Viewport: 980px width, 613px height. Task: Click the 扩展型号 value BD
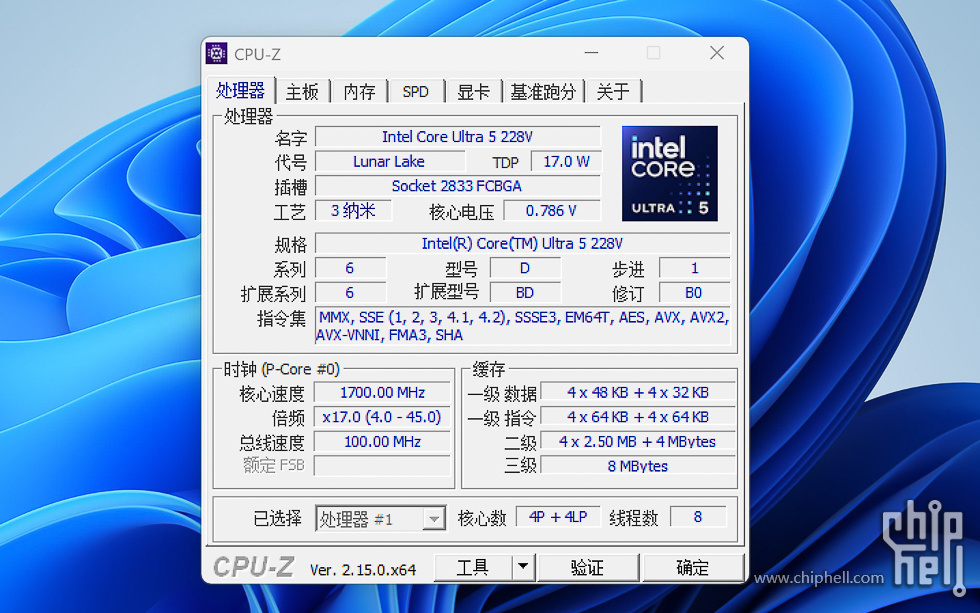click(525, 292)
